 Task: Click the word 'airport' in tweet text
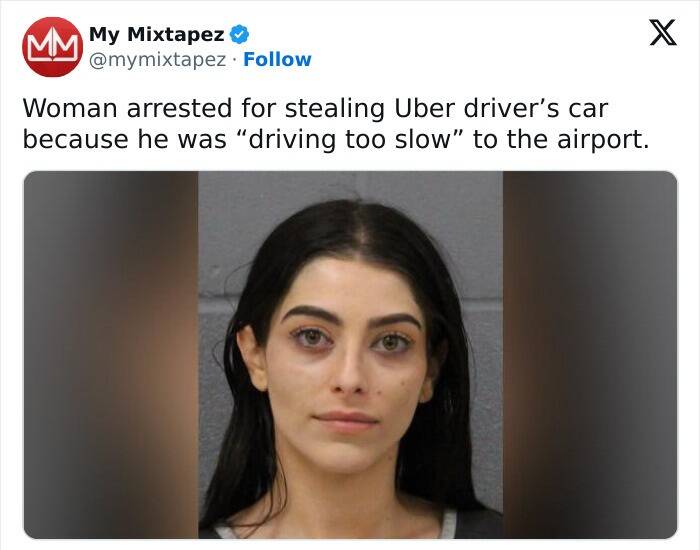pos(599,140)
